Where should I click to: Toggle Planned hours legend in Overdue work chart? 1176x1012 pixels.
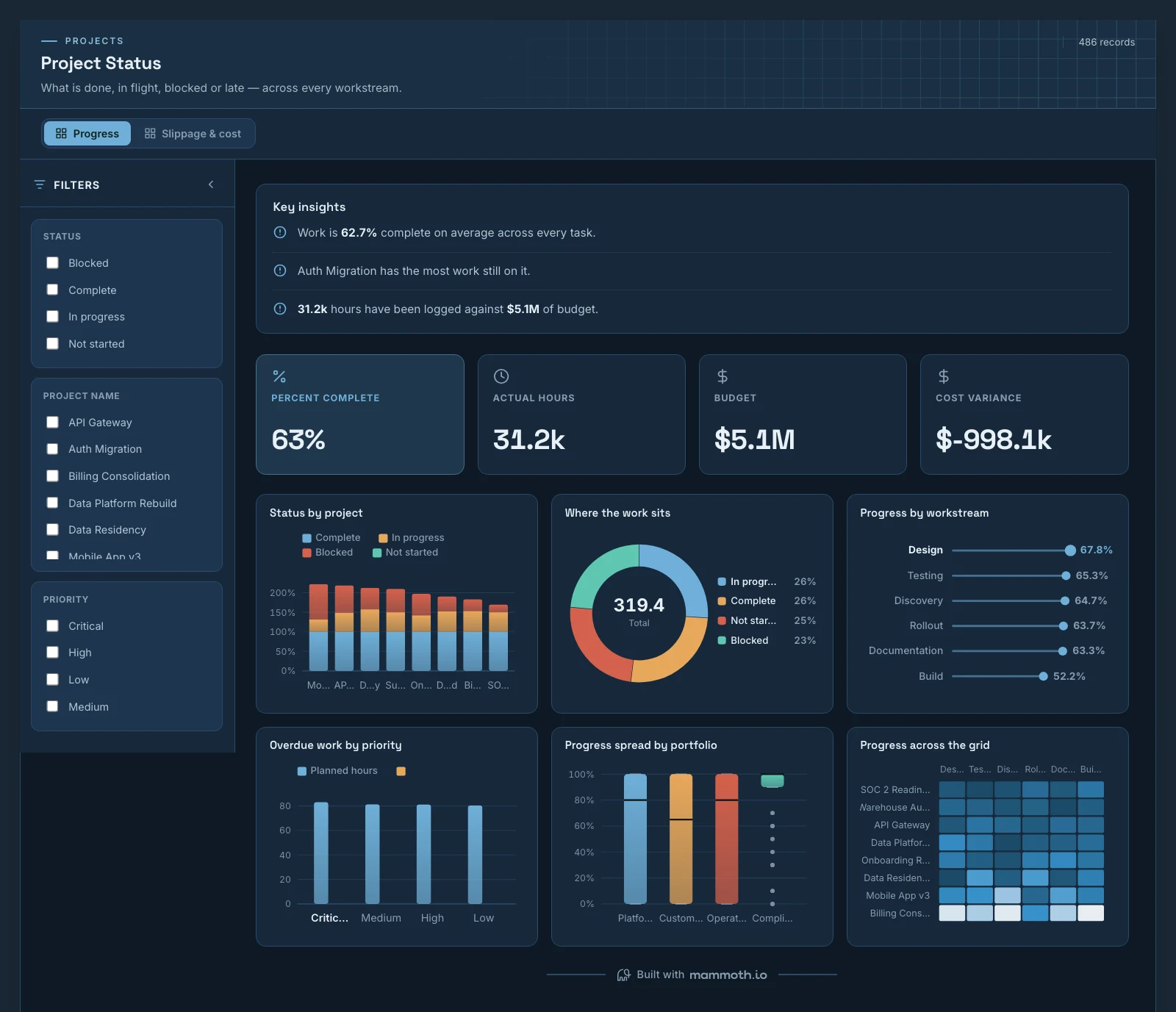[x=337, y=770]
